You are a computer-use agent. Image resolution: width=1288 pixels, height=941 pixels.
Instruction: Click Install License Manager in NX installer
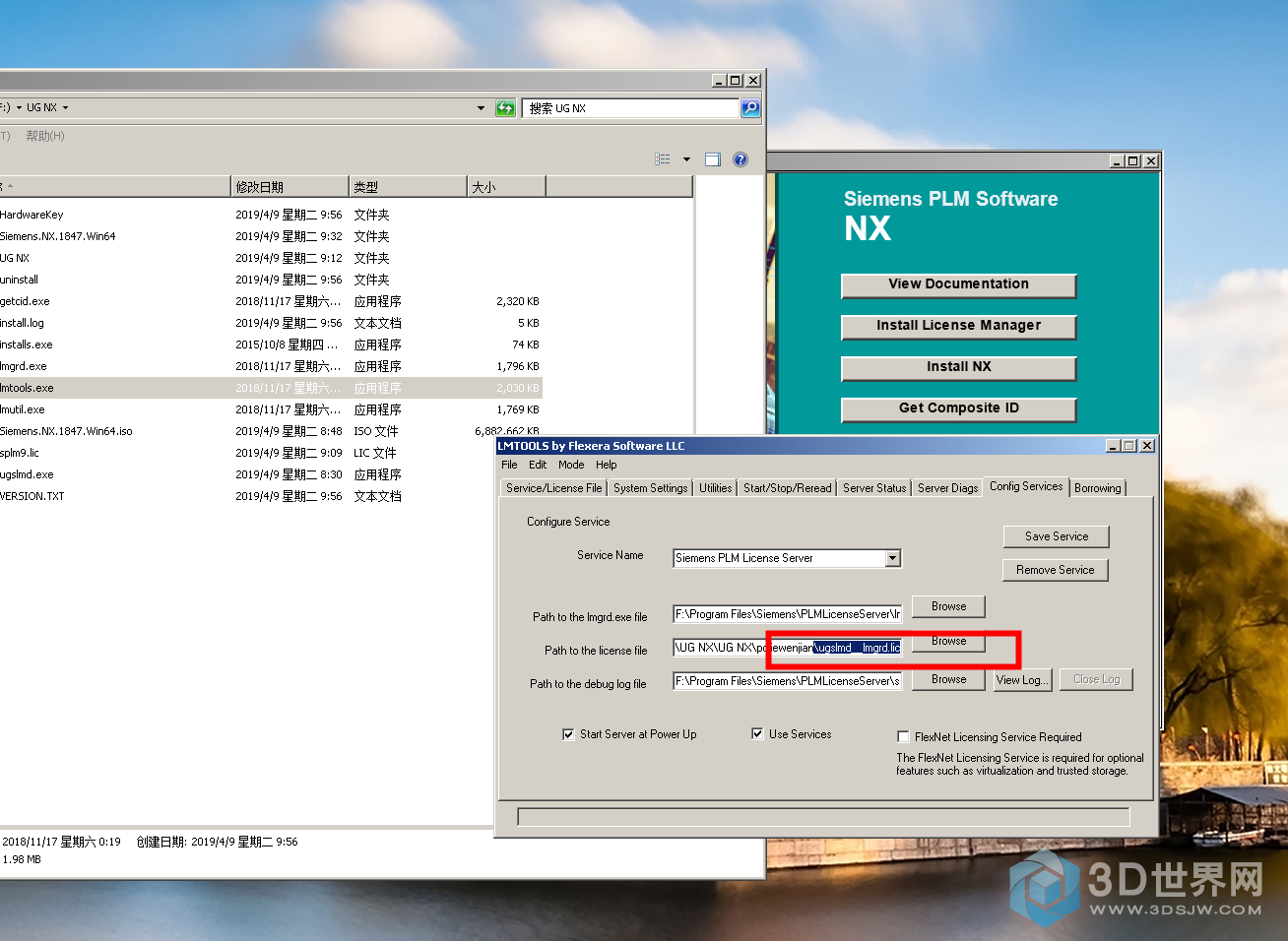coord(959,326)
